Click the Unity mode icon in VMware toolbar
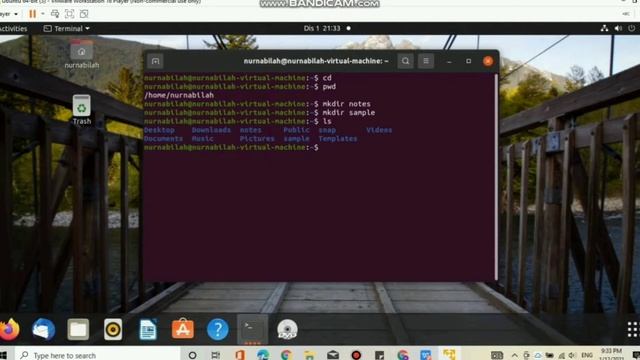The height and width of the screenshot is (360, 640). 84,14
